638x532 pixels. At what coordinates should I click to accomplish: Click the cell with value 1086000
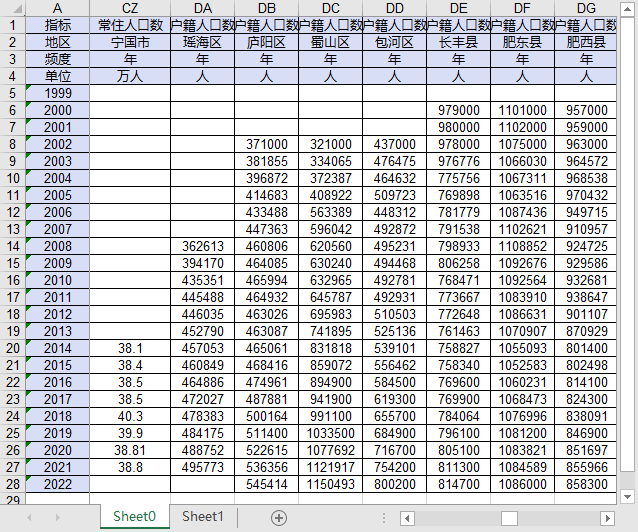(522, 484)
